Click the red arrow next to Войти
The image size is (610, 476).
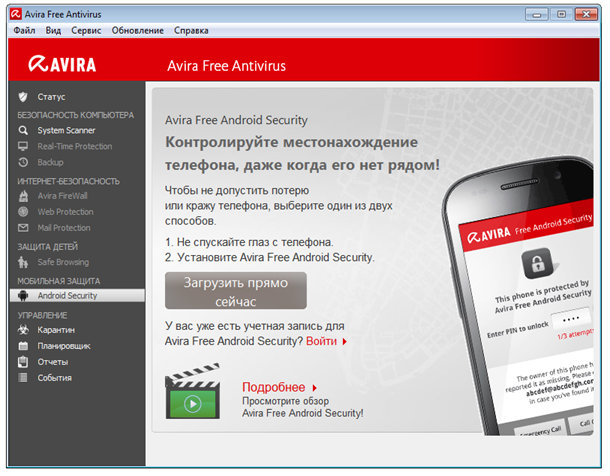pos(344,342)
